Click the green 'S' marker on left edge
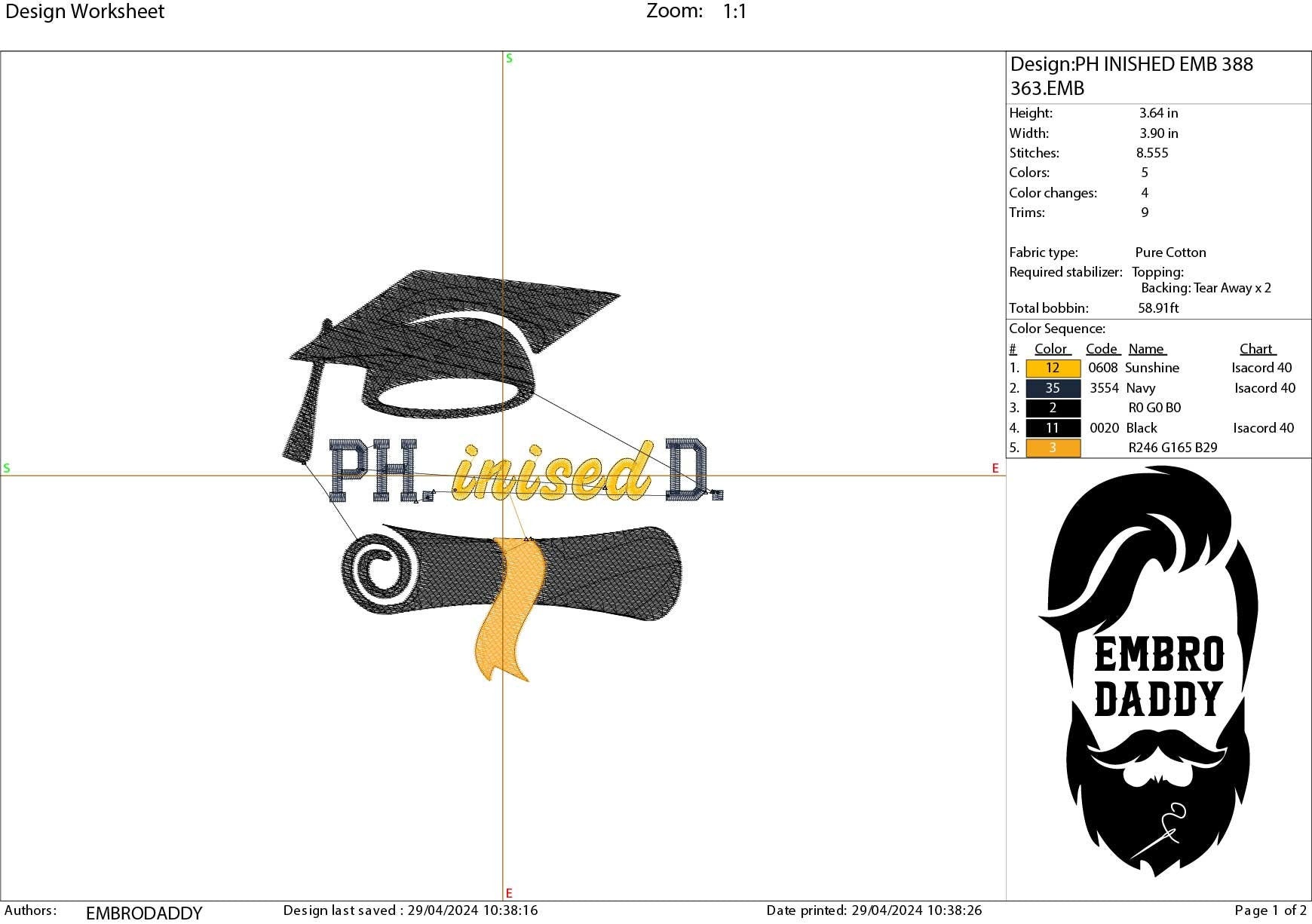1312x924 pixels. (7, 469)
